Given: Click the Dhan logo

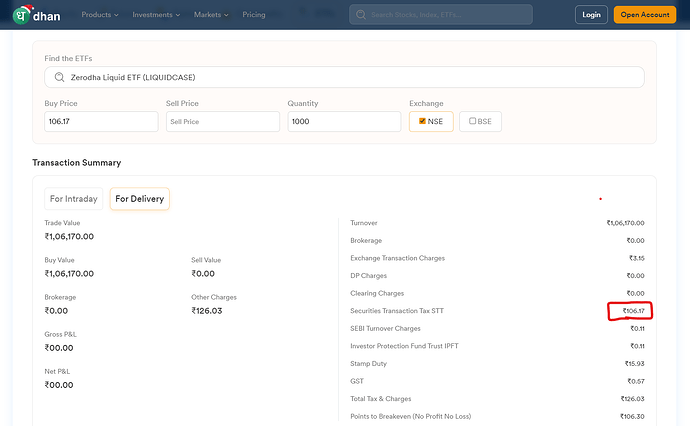Looking at the screenshot, I should tap(37, 15).
